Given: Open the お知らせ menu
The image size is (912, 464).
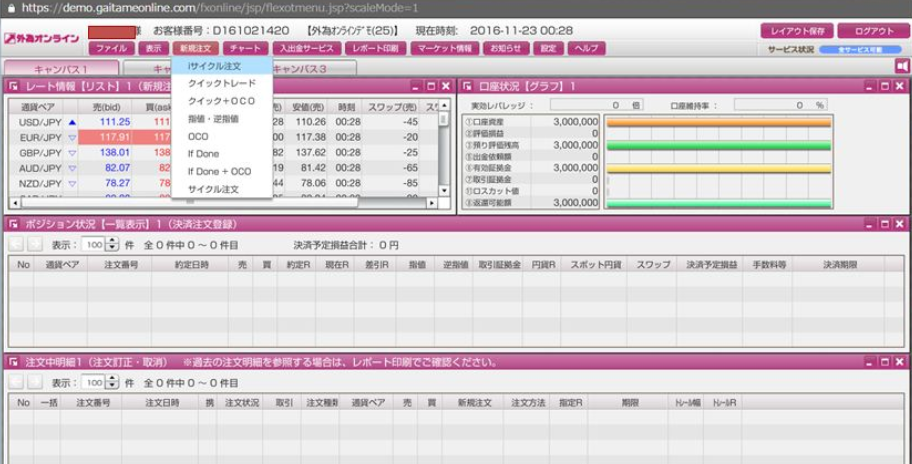Looking at the screenshot, I should click(506, 49).
